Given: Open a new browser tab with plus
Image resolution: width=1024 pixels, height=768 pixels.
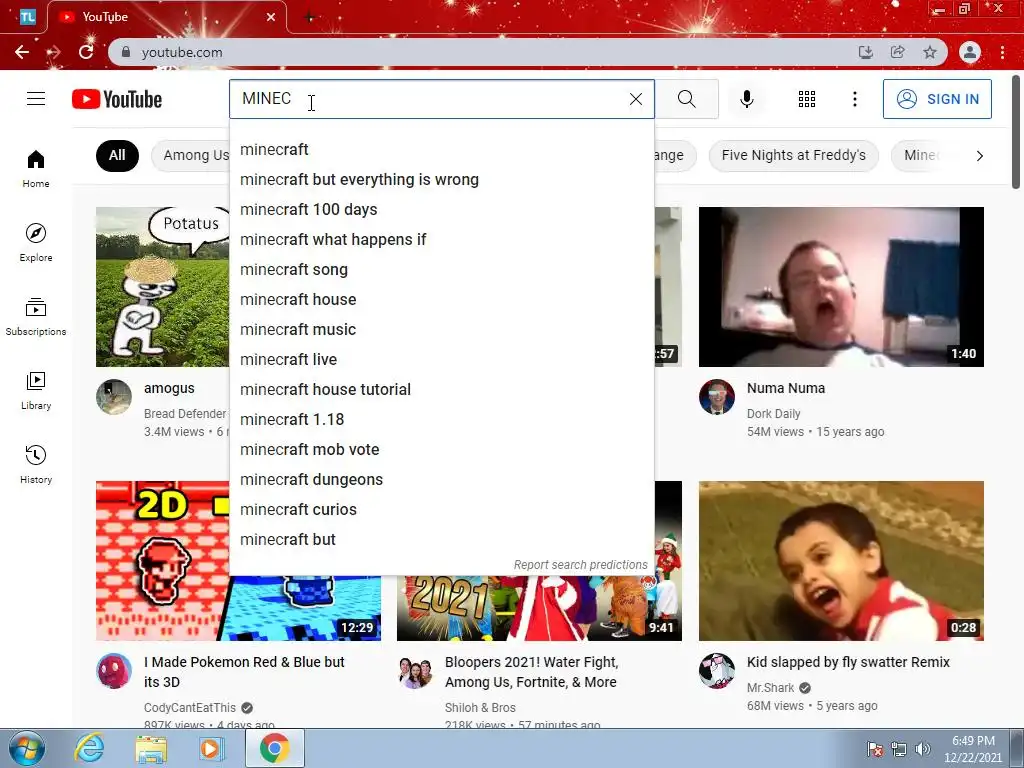Looking at the screenshot, I should coord(310,18).
